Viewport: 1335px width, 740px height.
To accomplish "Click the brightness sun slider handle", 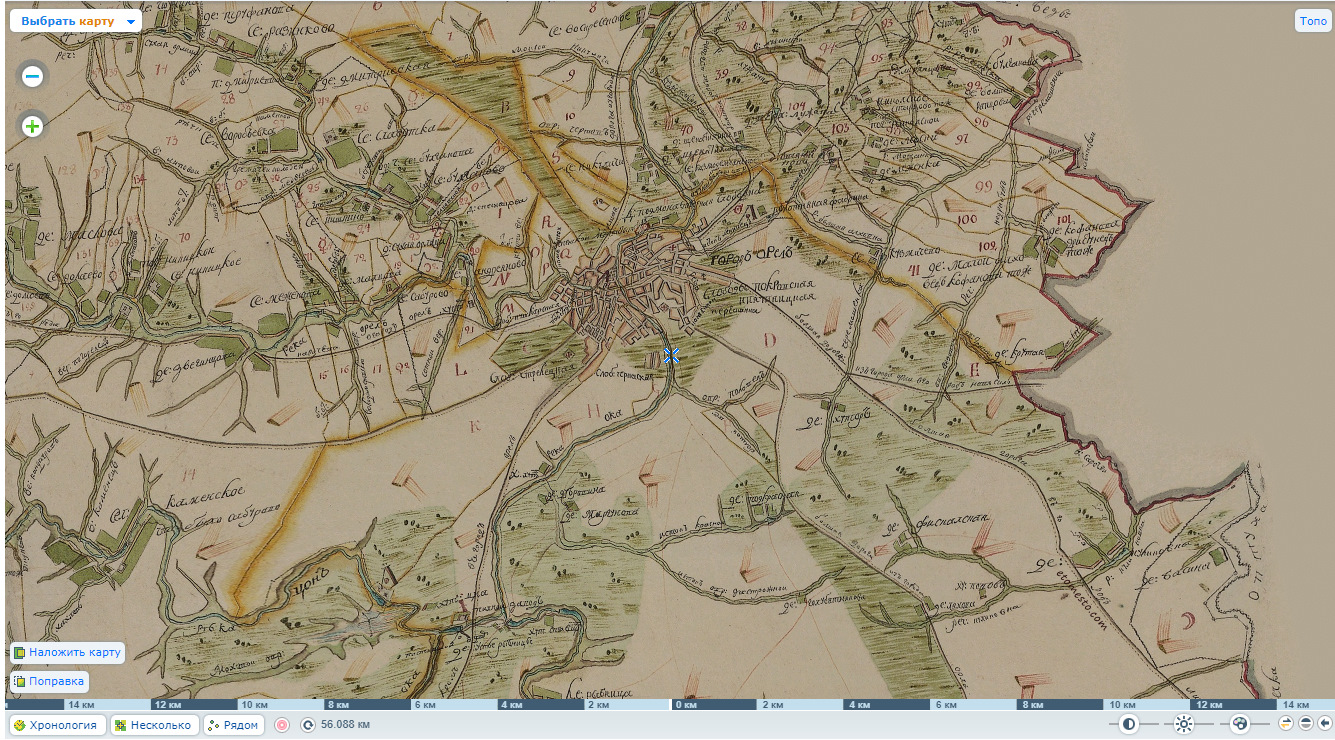I will click(x=1184, y=724).
